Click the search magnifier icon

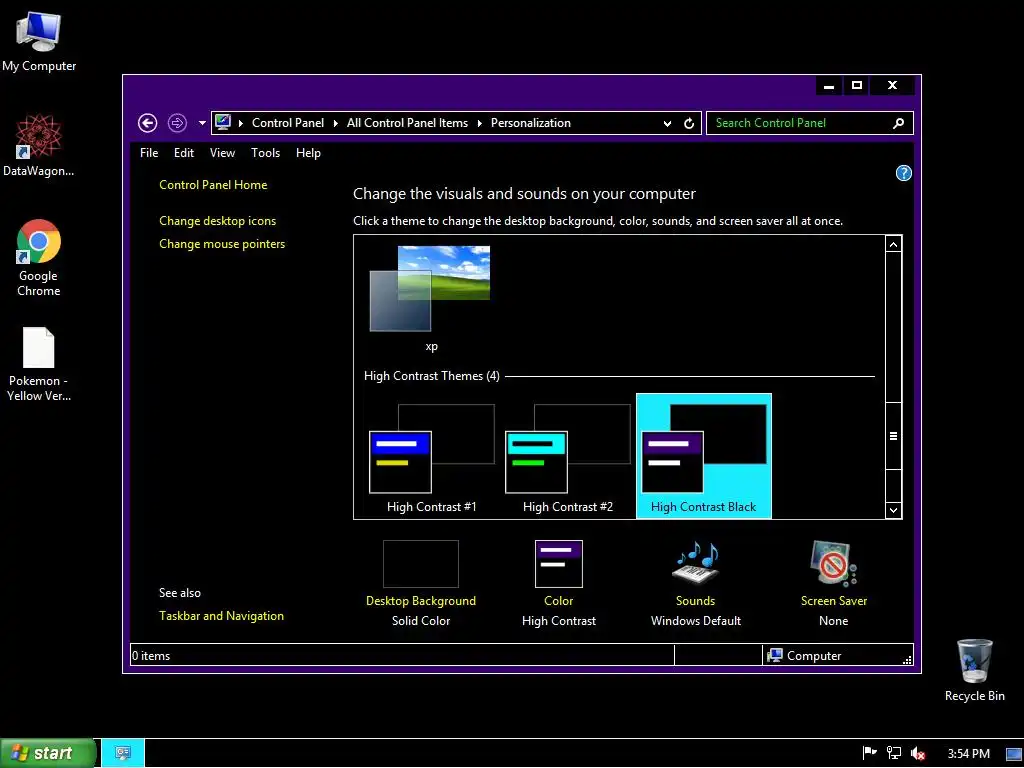(x=899, y=123)
